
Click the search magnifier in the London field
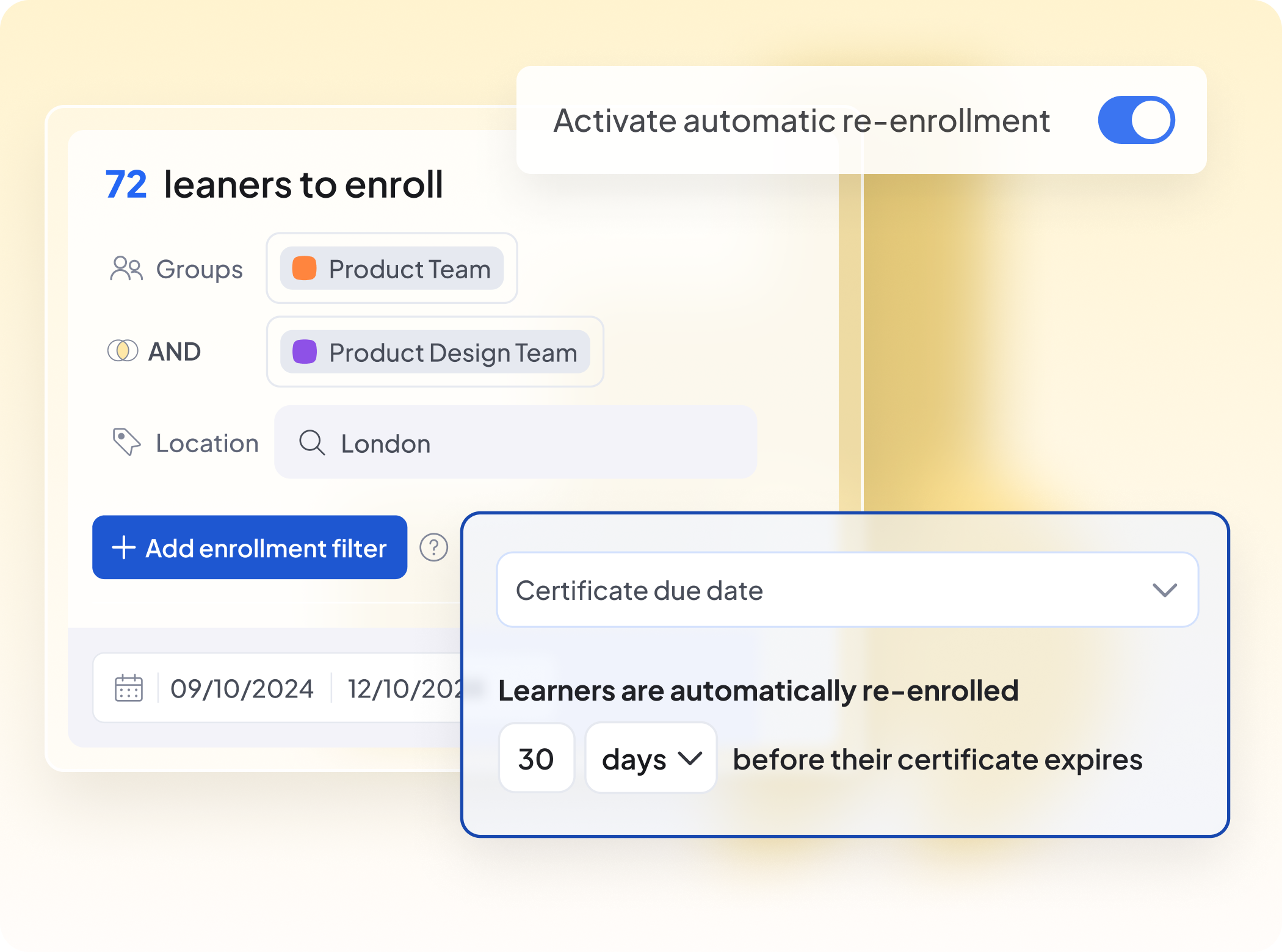pyautogui.click(x=311, y=443)
